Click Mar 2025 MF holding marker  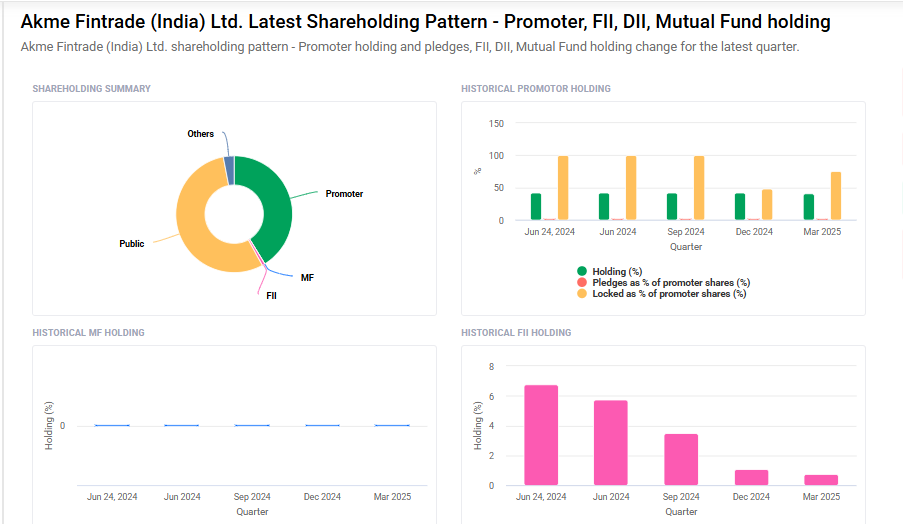click(x=392, y=426)
